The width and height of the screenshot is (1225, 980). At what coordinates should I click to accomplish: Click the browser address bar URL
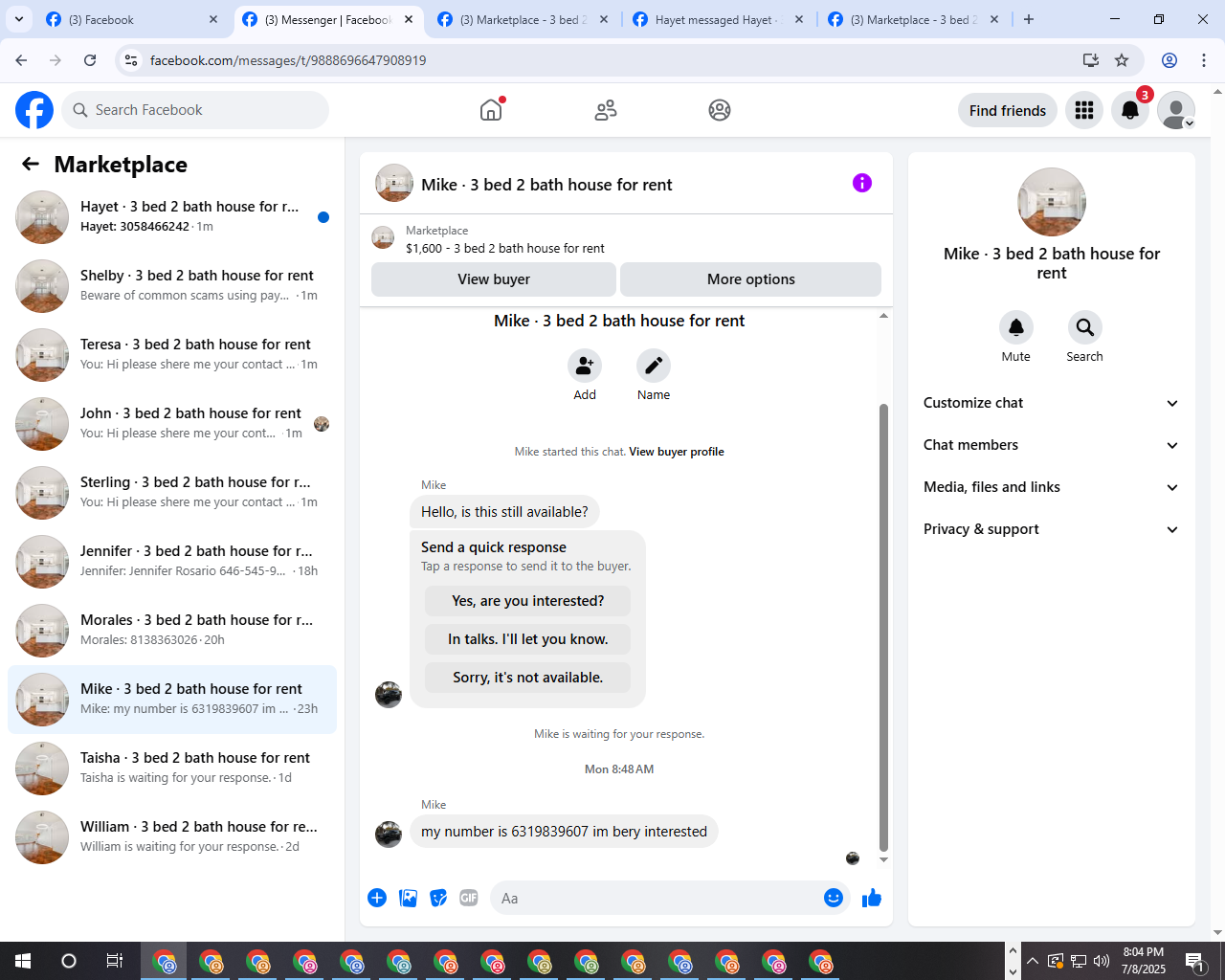288,60
